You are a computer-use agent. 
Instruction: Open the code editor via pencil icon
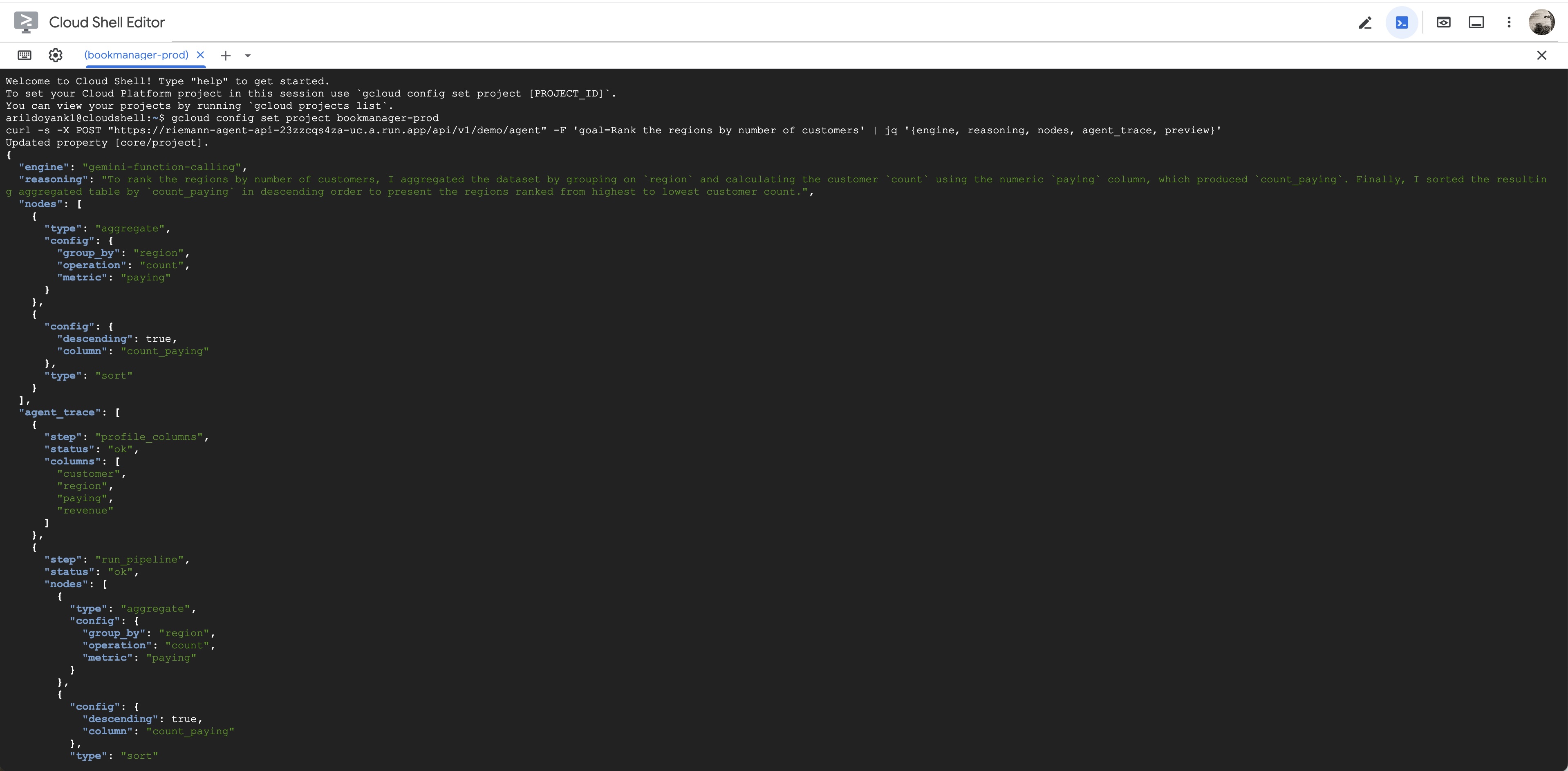1365,22
